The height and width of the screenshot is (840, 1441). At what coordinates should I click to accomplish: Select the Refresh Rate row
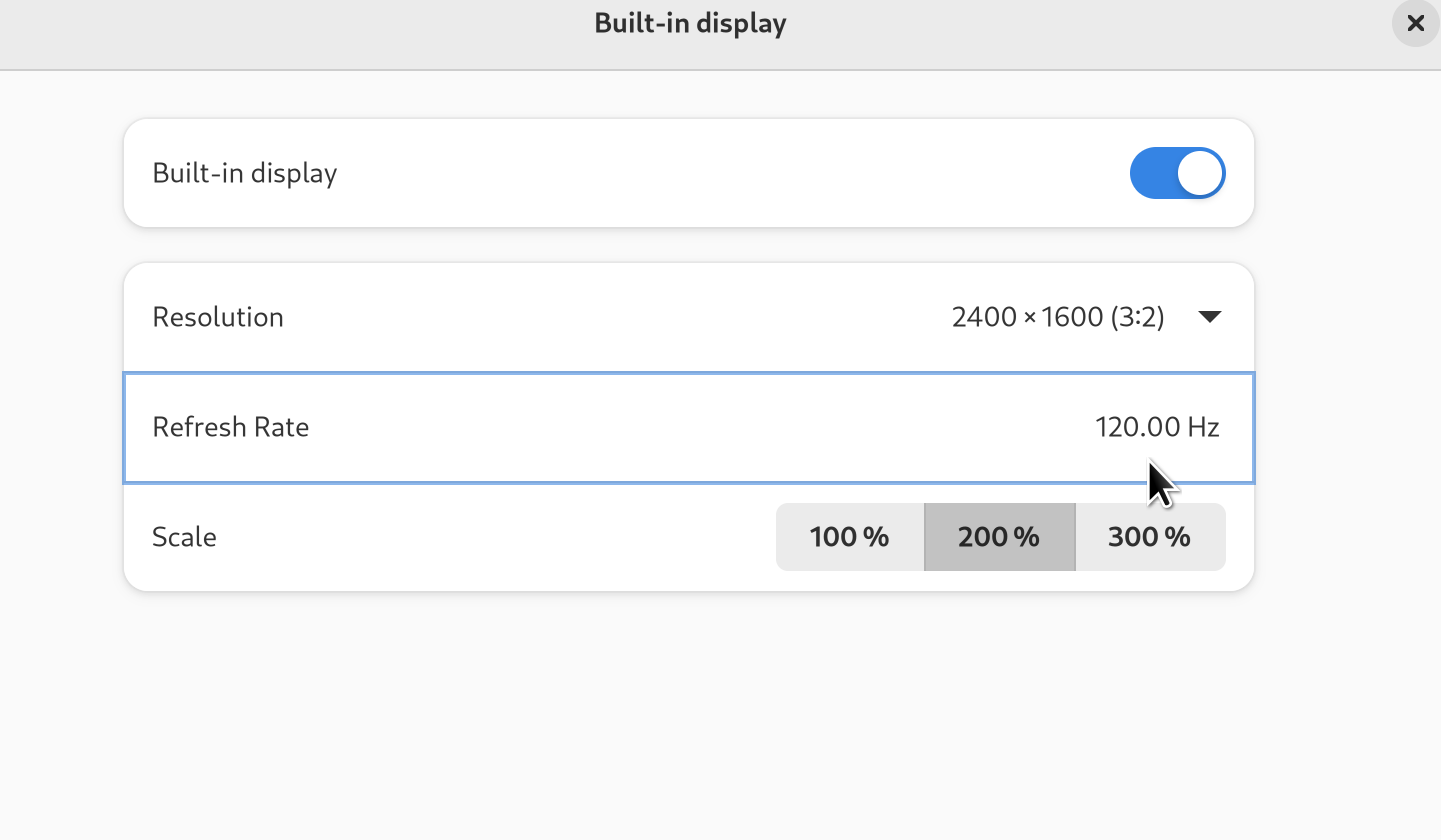(x=690, y=427)
